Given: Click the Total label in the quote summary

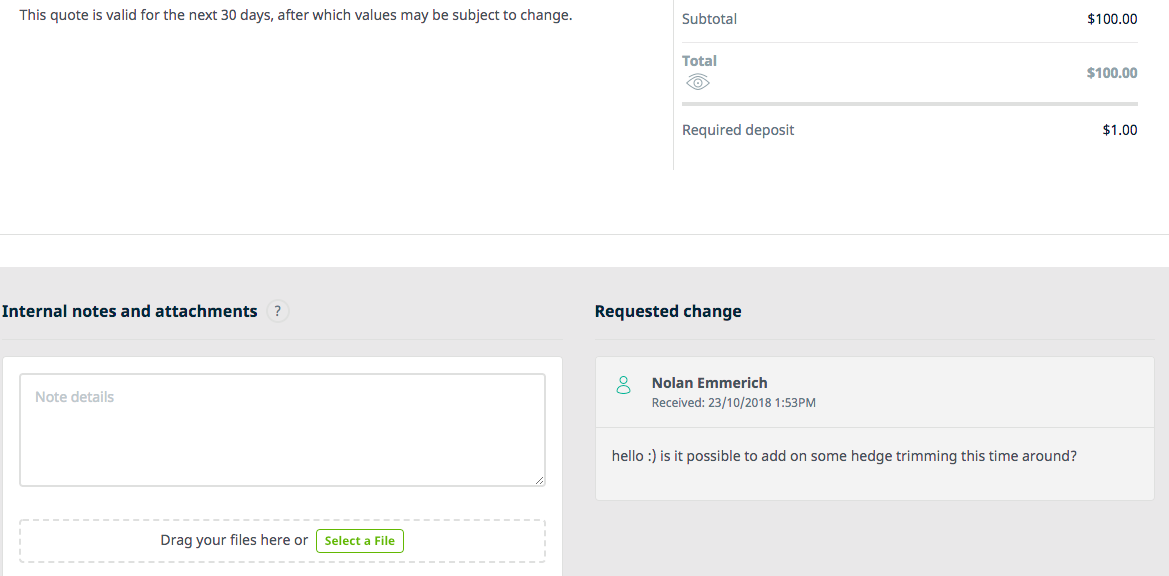Looking at the screenshot, I should [x=699, y=60].
